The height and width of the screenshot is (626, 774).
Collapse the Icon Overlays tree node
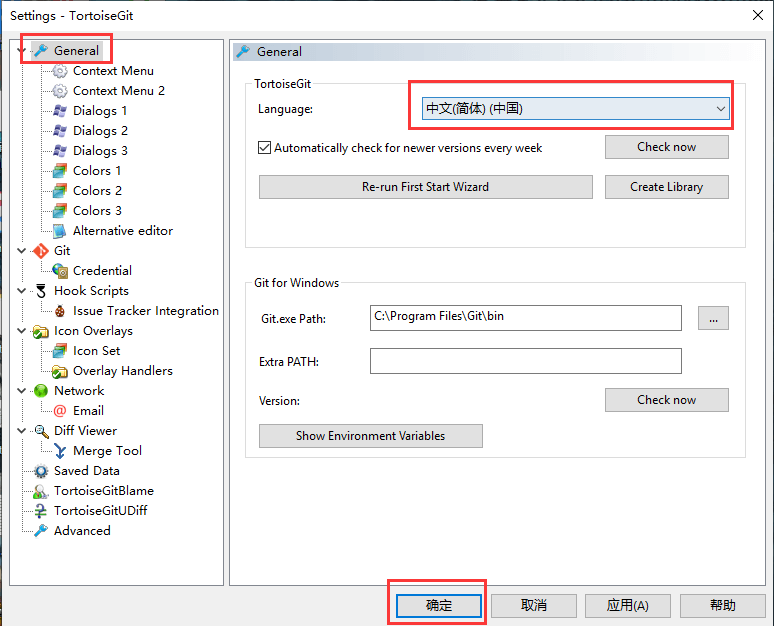point(21,331)
